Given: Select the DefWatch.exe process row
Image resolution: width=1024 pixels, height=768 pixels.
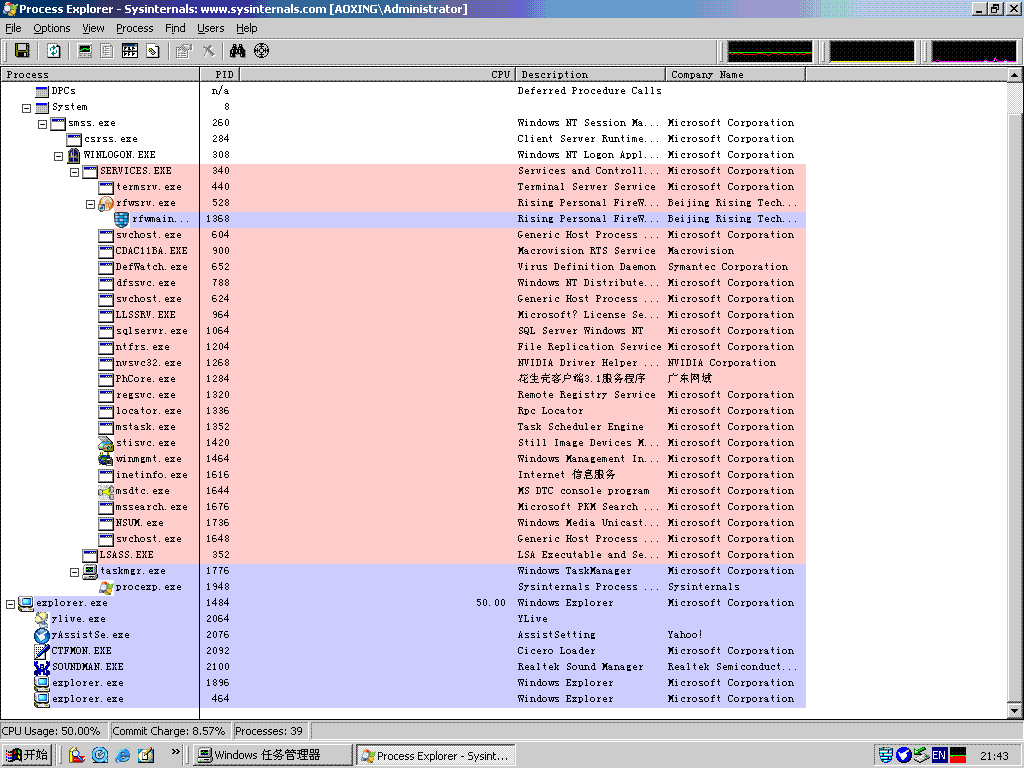Looking at the screenshot, I should coord(403,267).
